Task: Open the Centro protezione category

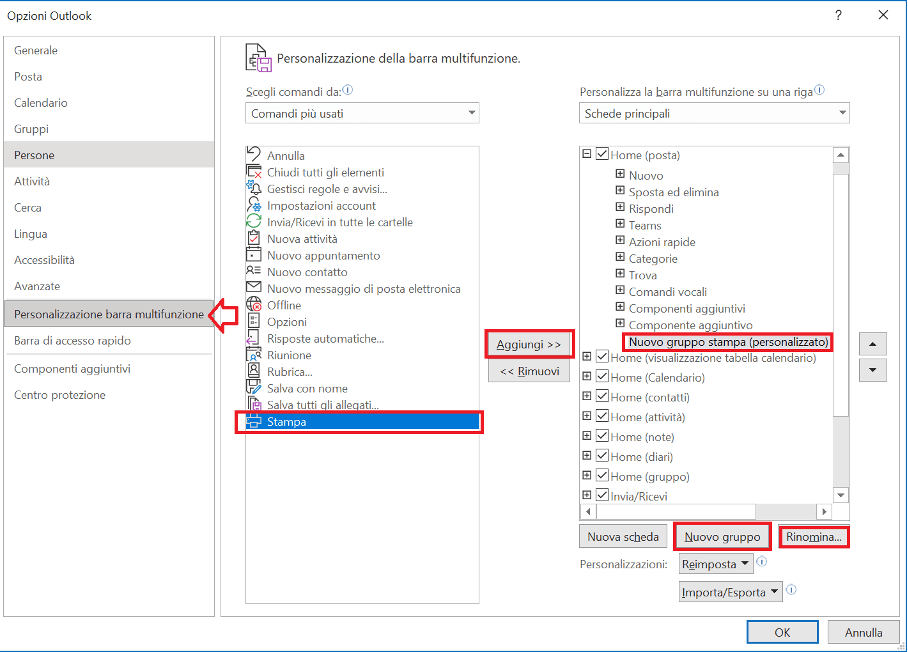Action: [109, 395]
